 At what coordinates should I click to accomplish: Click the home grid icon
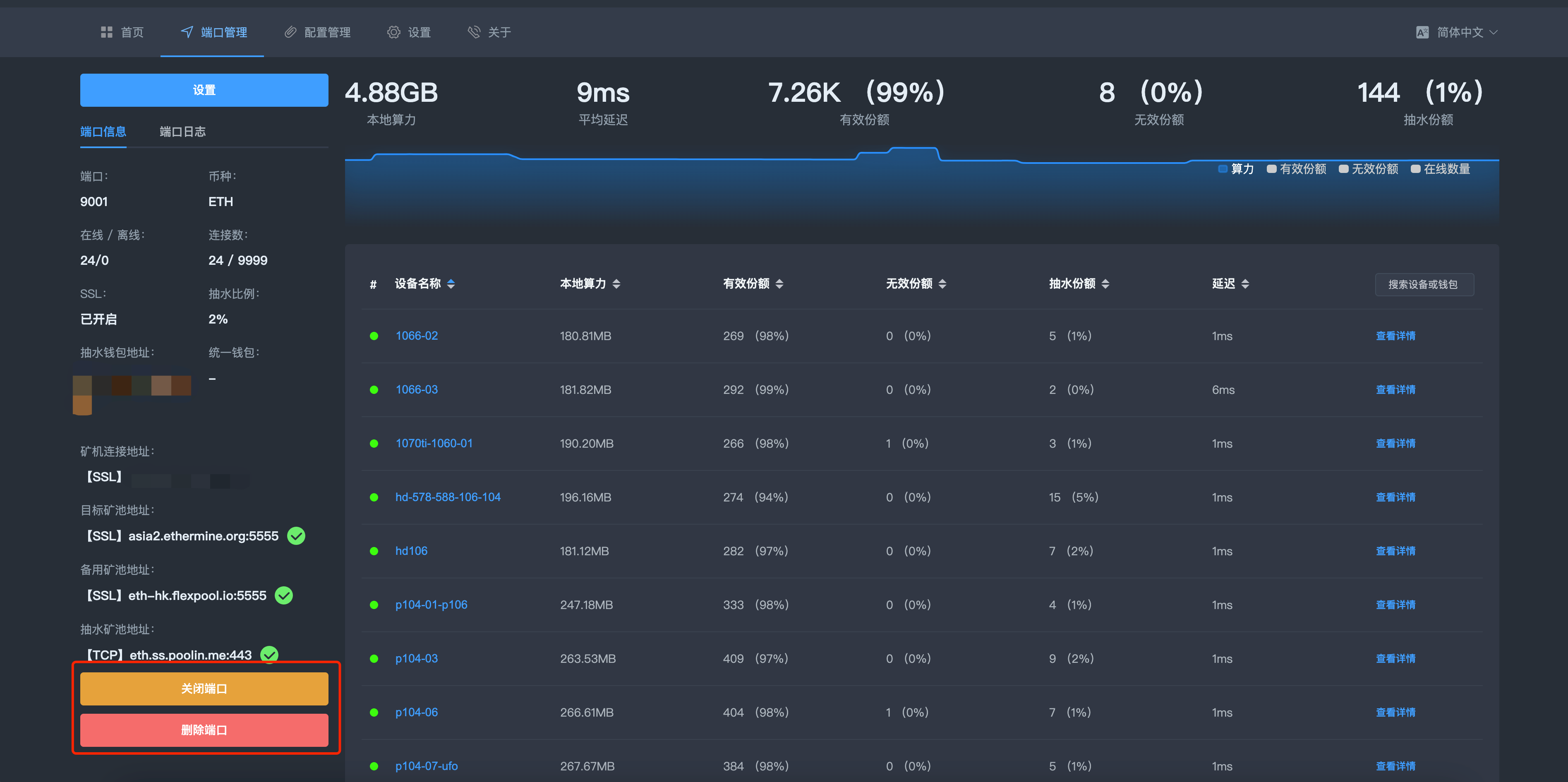[x=106, y=32]
